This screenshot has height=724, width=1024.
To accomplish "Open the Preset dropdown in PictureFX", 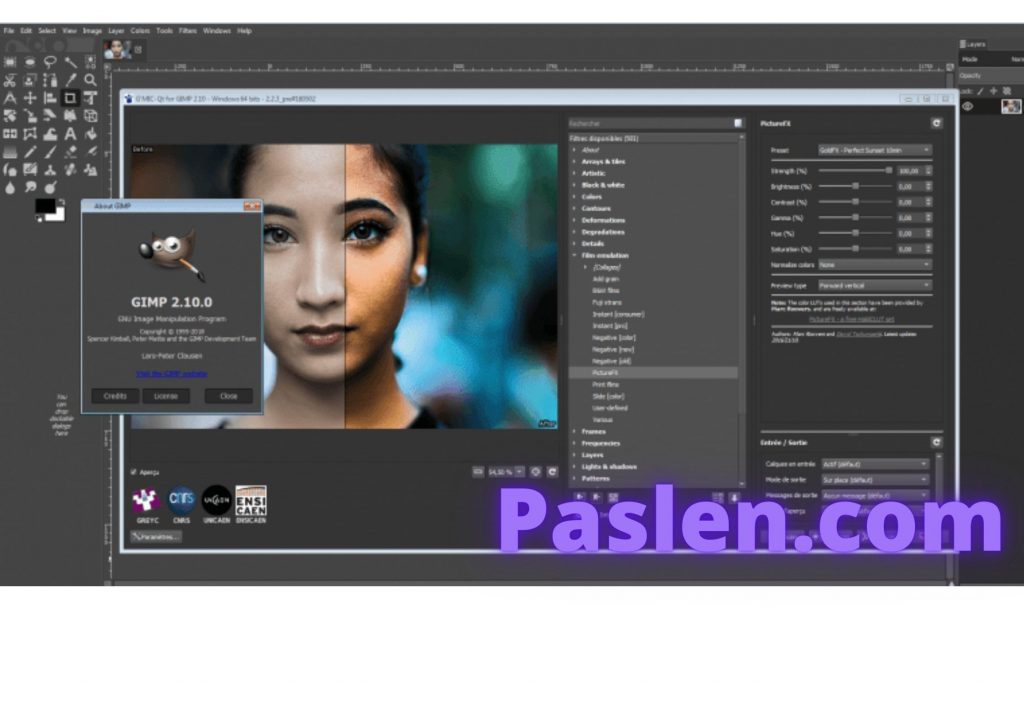I will pyautogui.click(x=875, y=150).
